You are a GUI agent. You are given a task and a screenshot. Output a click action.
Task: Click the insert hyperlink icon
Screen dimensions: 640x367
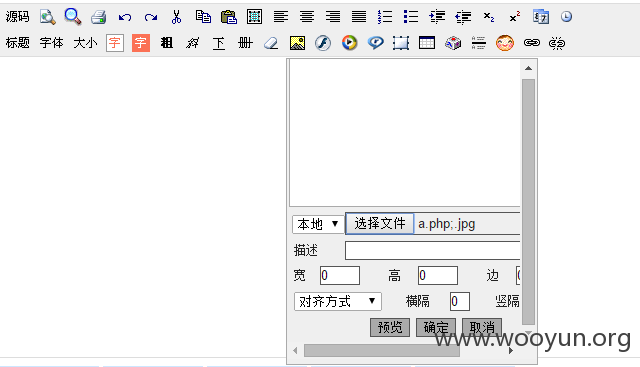click(531, 42)
